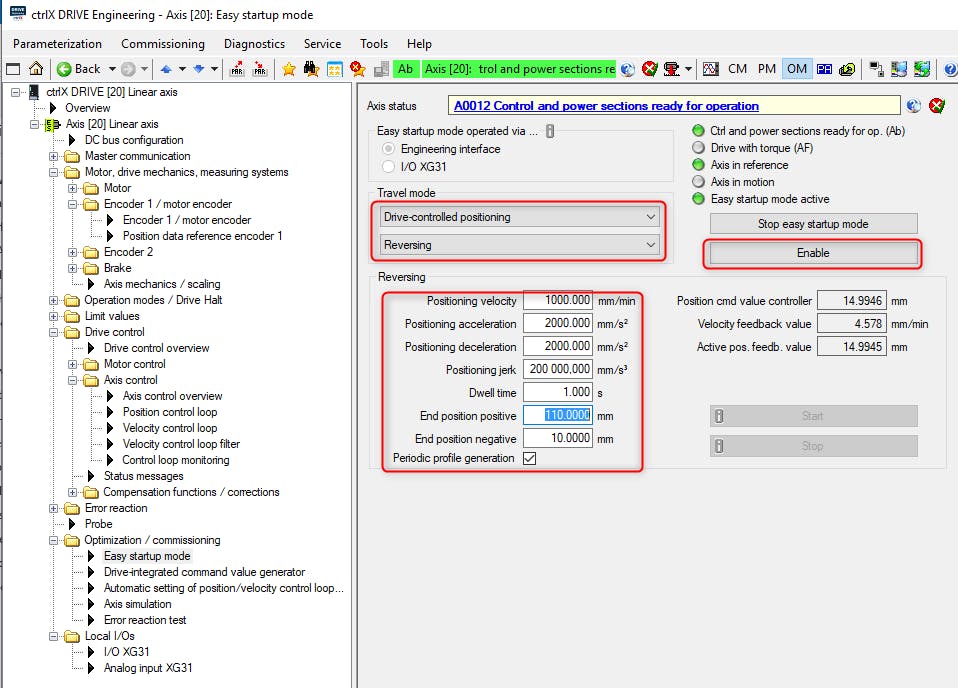
Task: Open the Reversing travel mode dropdown
Action: click(519, 245)
